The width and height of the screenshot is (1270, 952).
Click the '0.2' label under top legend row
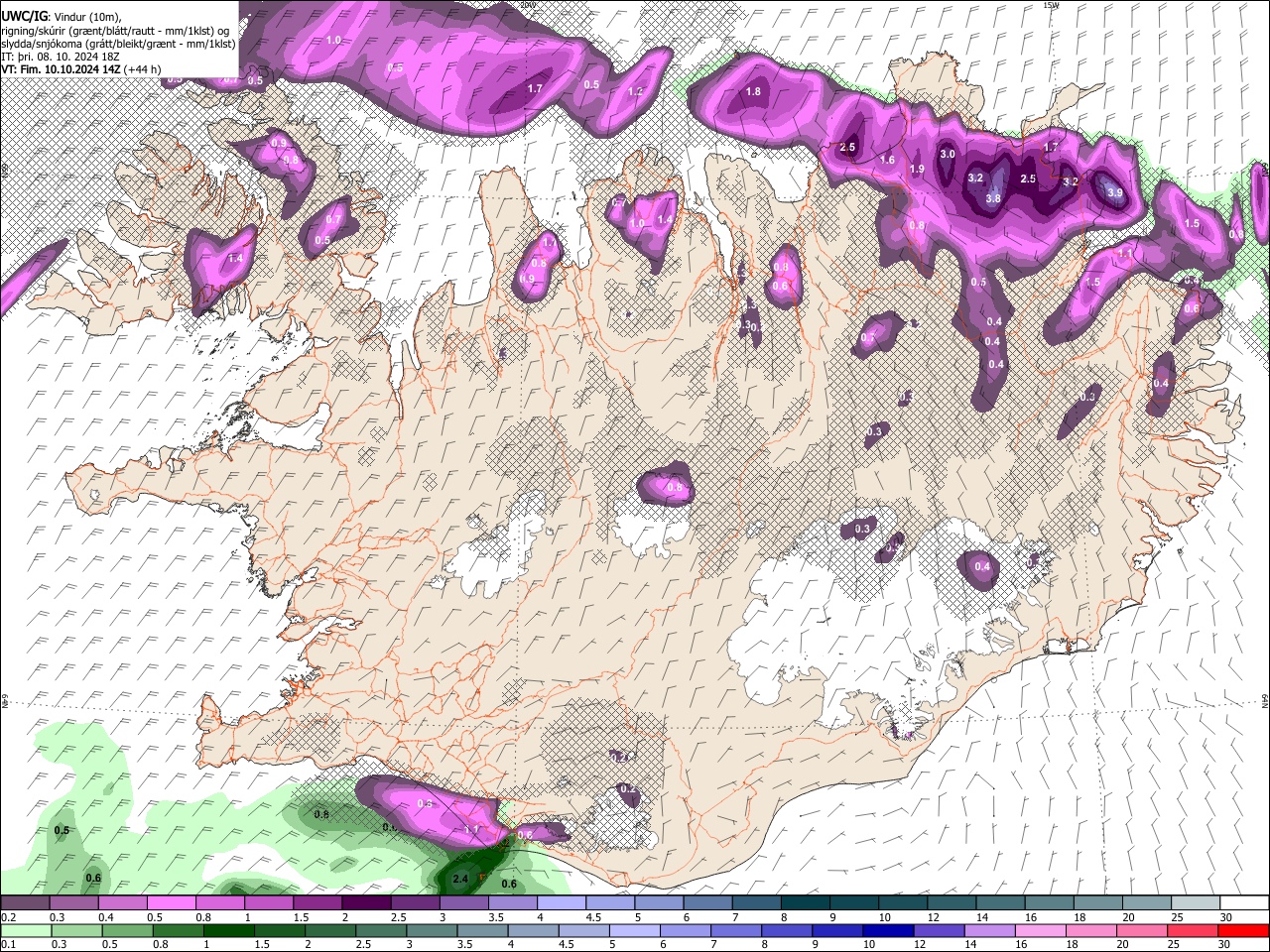coord(7,917)
